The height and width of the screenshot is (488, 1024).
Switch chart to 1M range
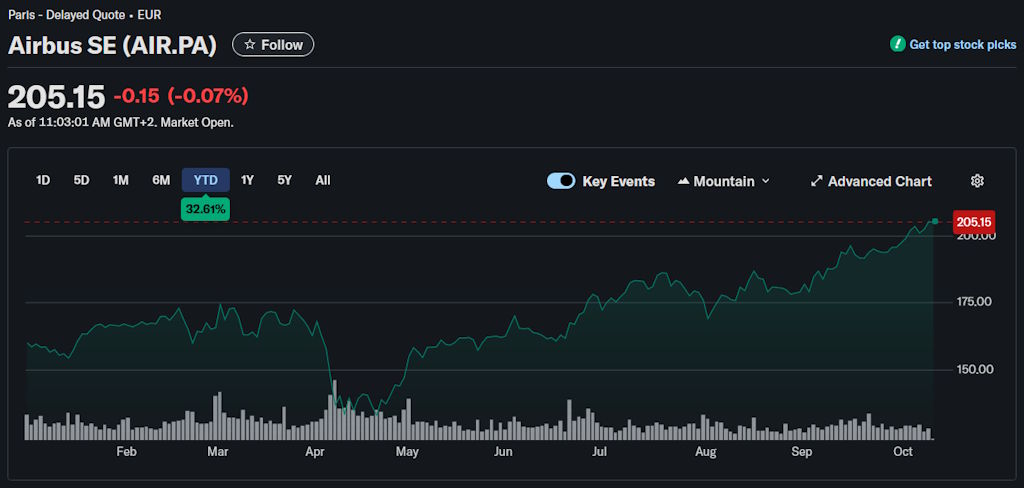(121, 180)
